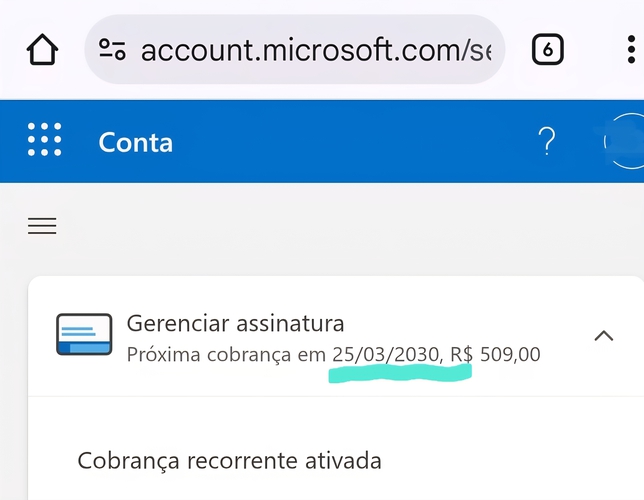Collapse the Gerenciar assinatura chevron
644x500 pixels.
click(603, 336)
